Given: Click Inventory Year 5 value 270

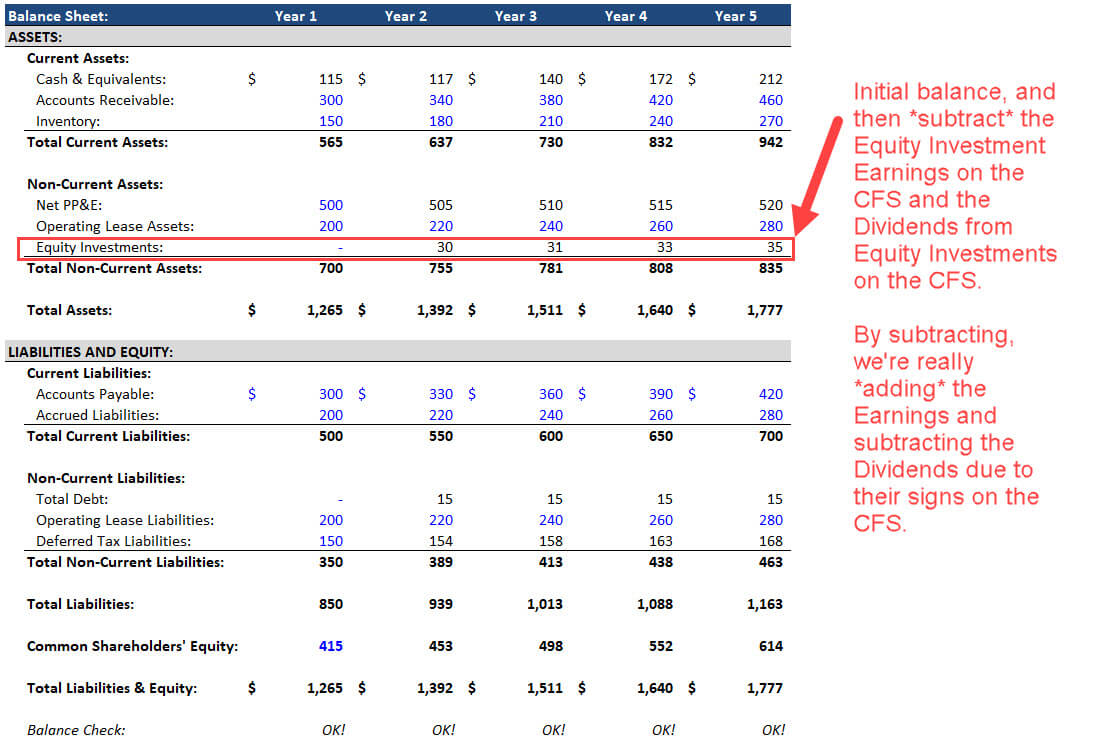Looking at the screenshot, I should (x=771, y=121).
